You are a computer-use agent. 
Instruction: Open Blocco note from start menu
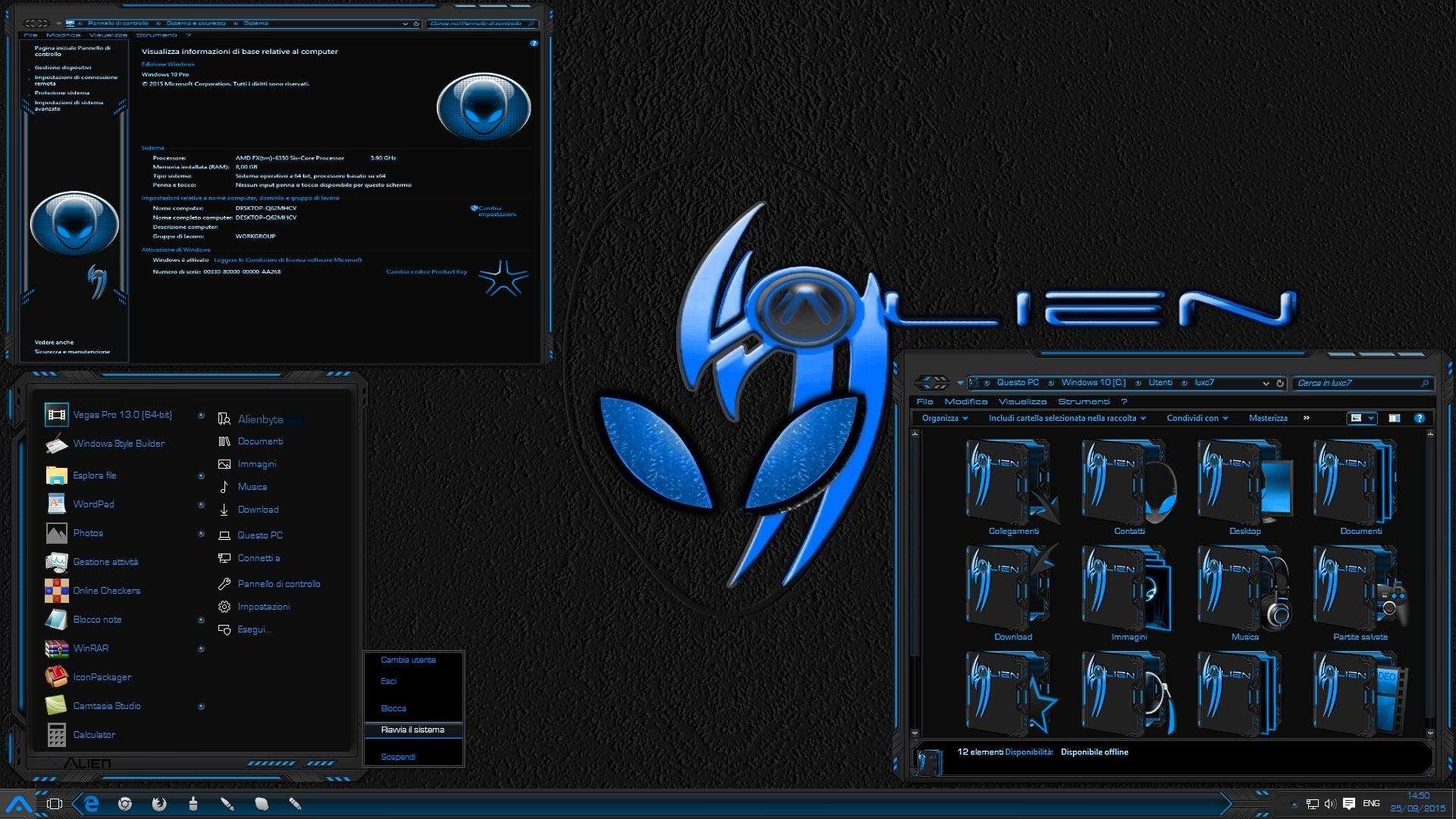[x=97, y=620]
